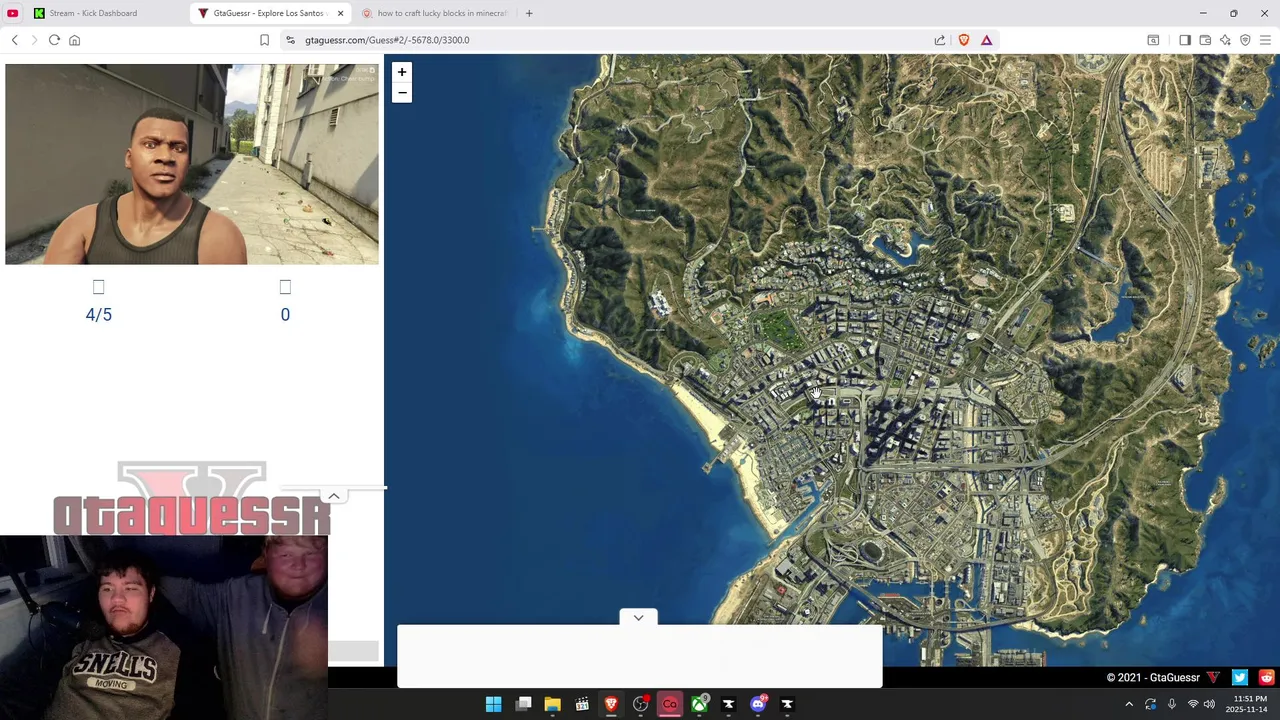This screenshot has height=720, width=1280.
Task: Open GtaGuessr Reddit link
Action: click(x=1267, y=677)
